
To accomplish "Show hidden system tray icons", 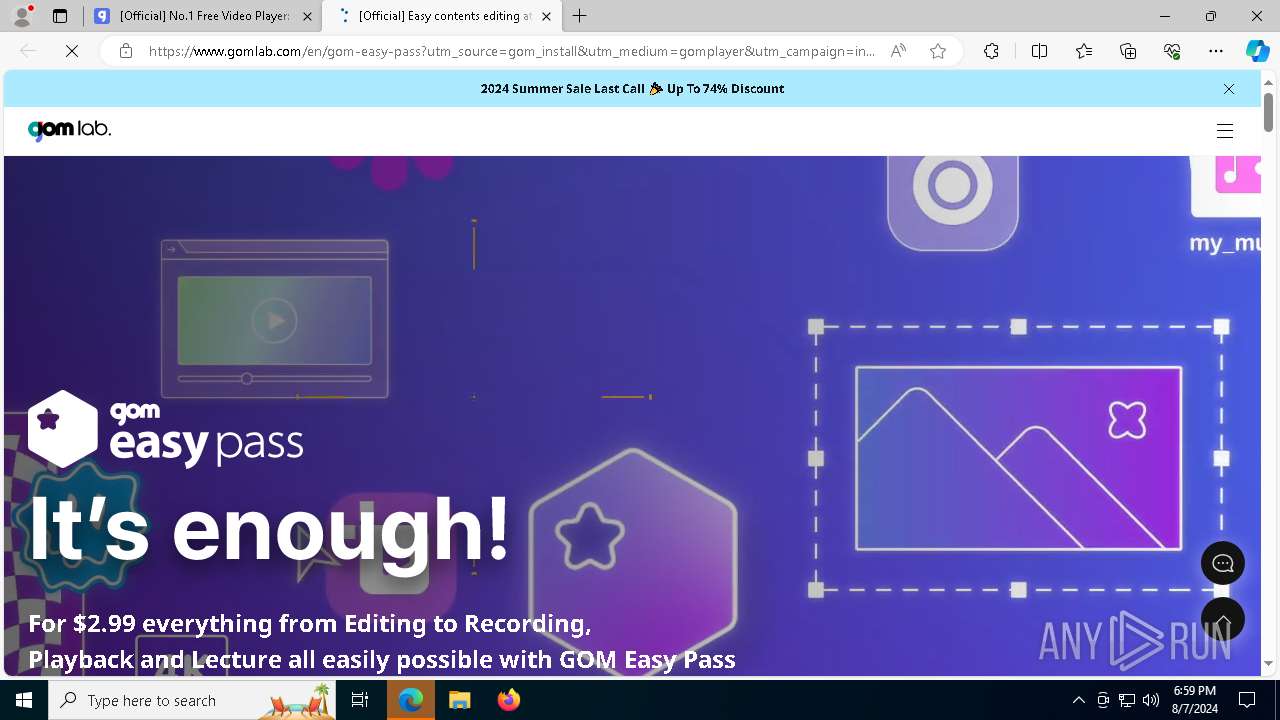I will click(1078, 700).
